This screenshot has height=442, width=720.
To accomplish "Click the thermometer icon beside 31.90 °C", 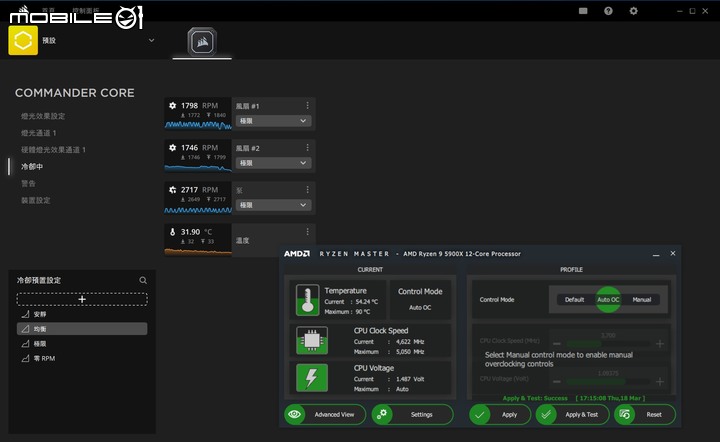I will click(x=173, y=232).
